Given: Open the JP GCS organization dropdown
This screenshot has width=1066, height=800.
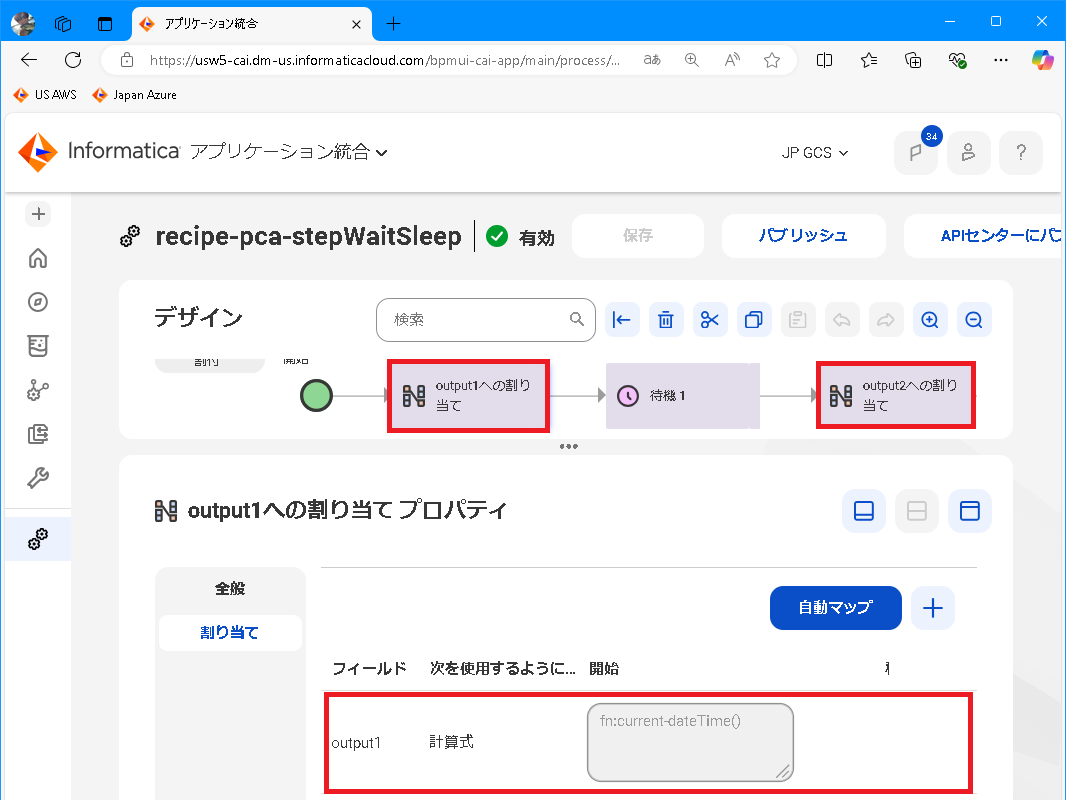Looking at the screenshot, I should tap(814, 153).
